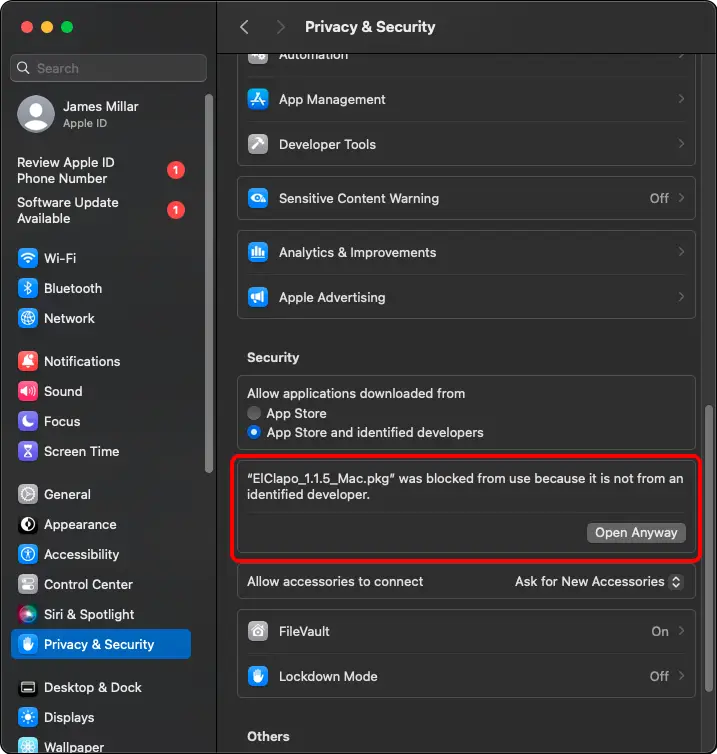The image size is (717, 754).
Task: Click the Notifications bell icon
Action: pyautogui.click(x=28, y=361)
